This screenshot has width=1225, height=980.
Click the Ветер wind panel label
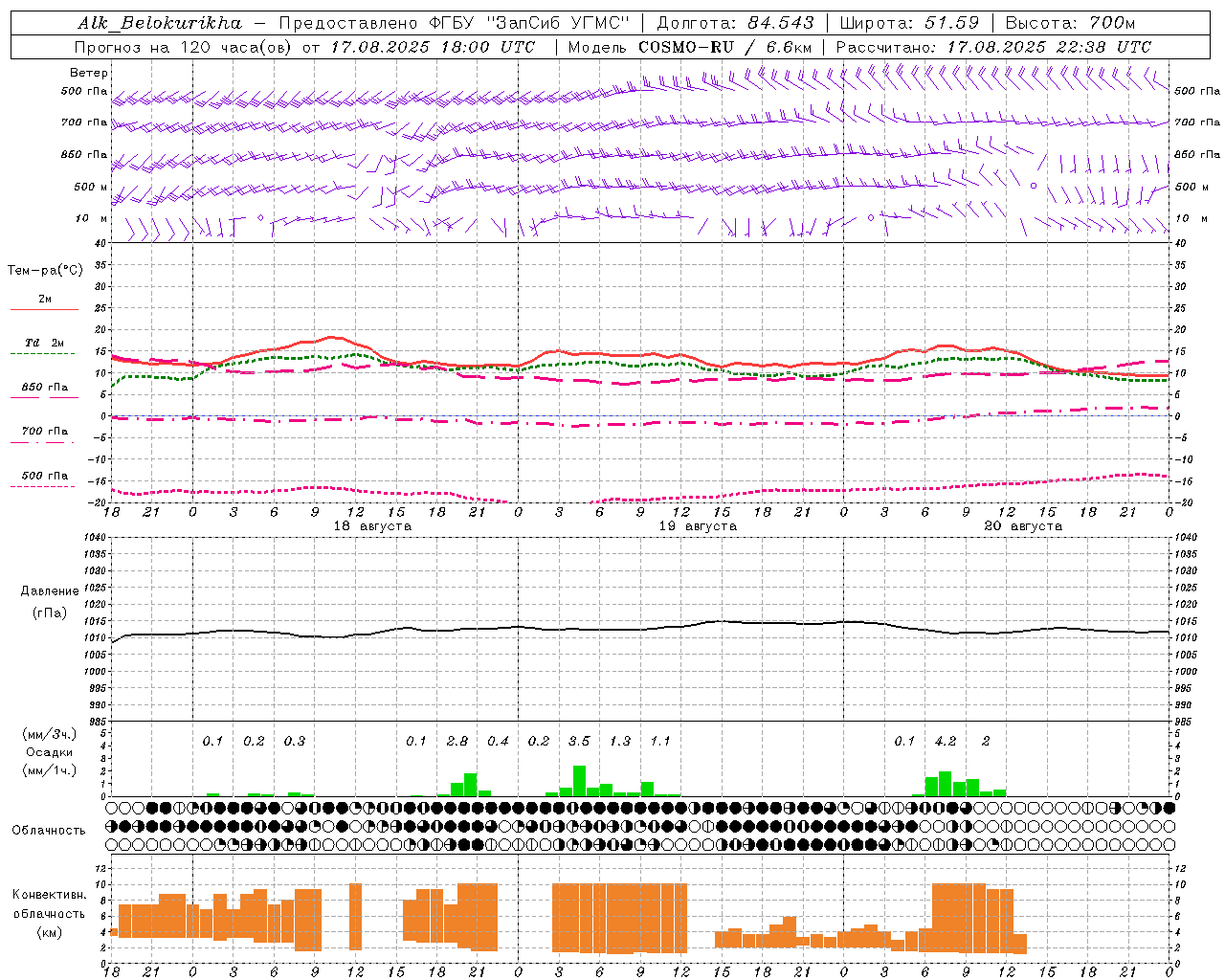(x=89, y=73)
